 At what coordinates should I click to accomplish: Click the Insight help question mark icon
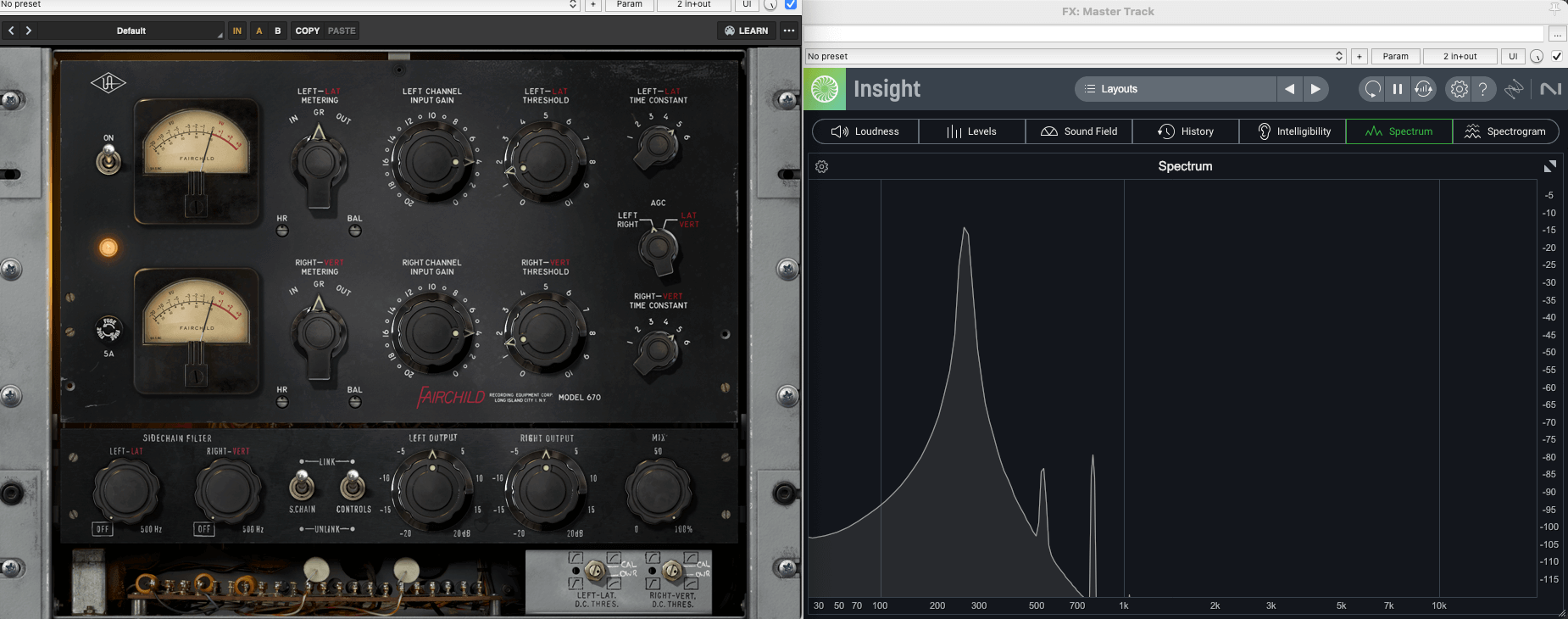pyautogui.click(x=1483, y=89)
